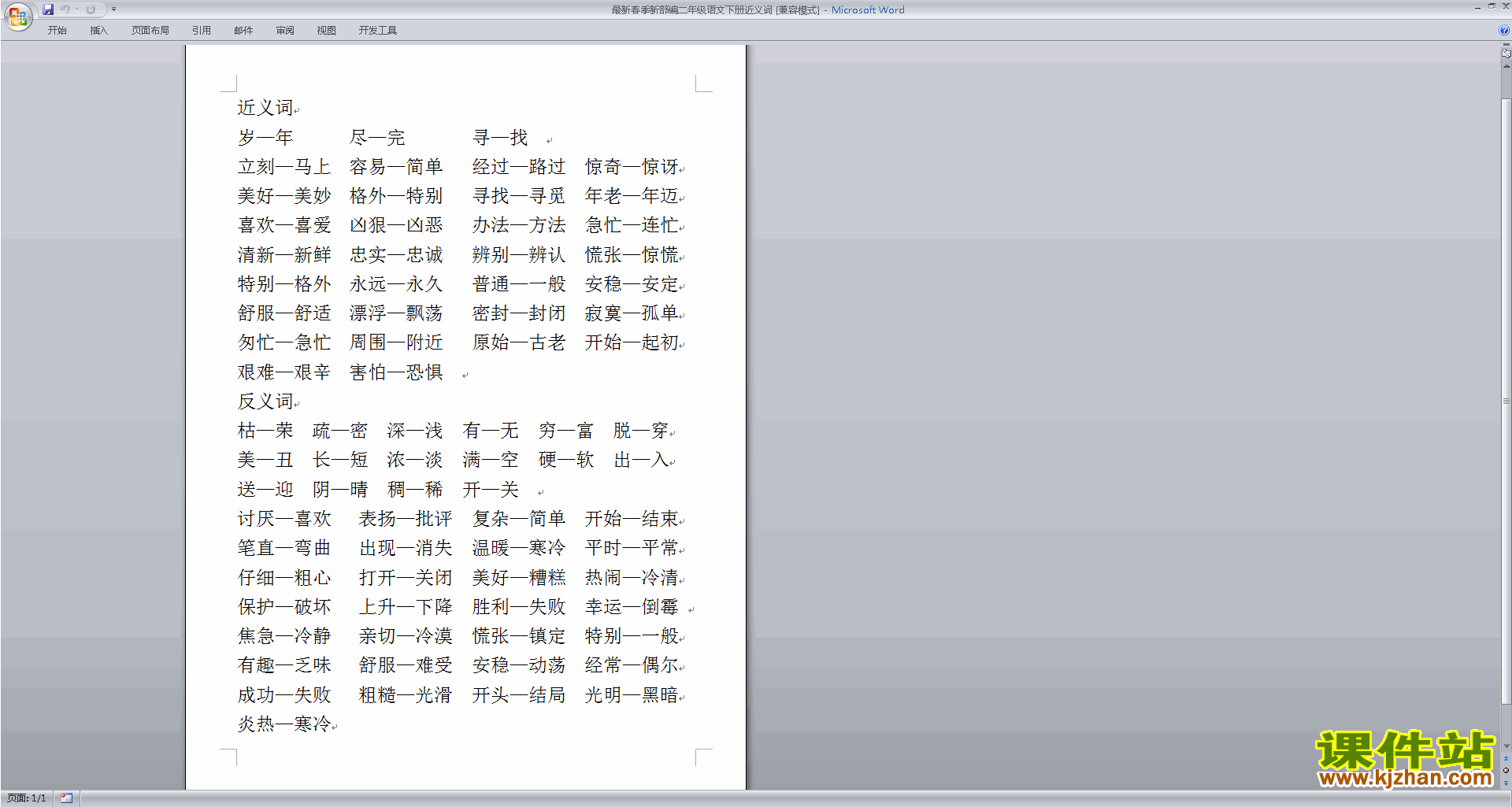Click the word pair 害怕—恐惧

[x=396, y=372]
